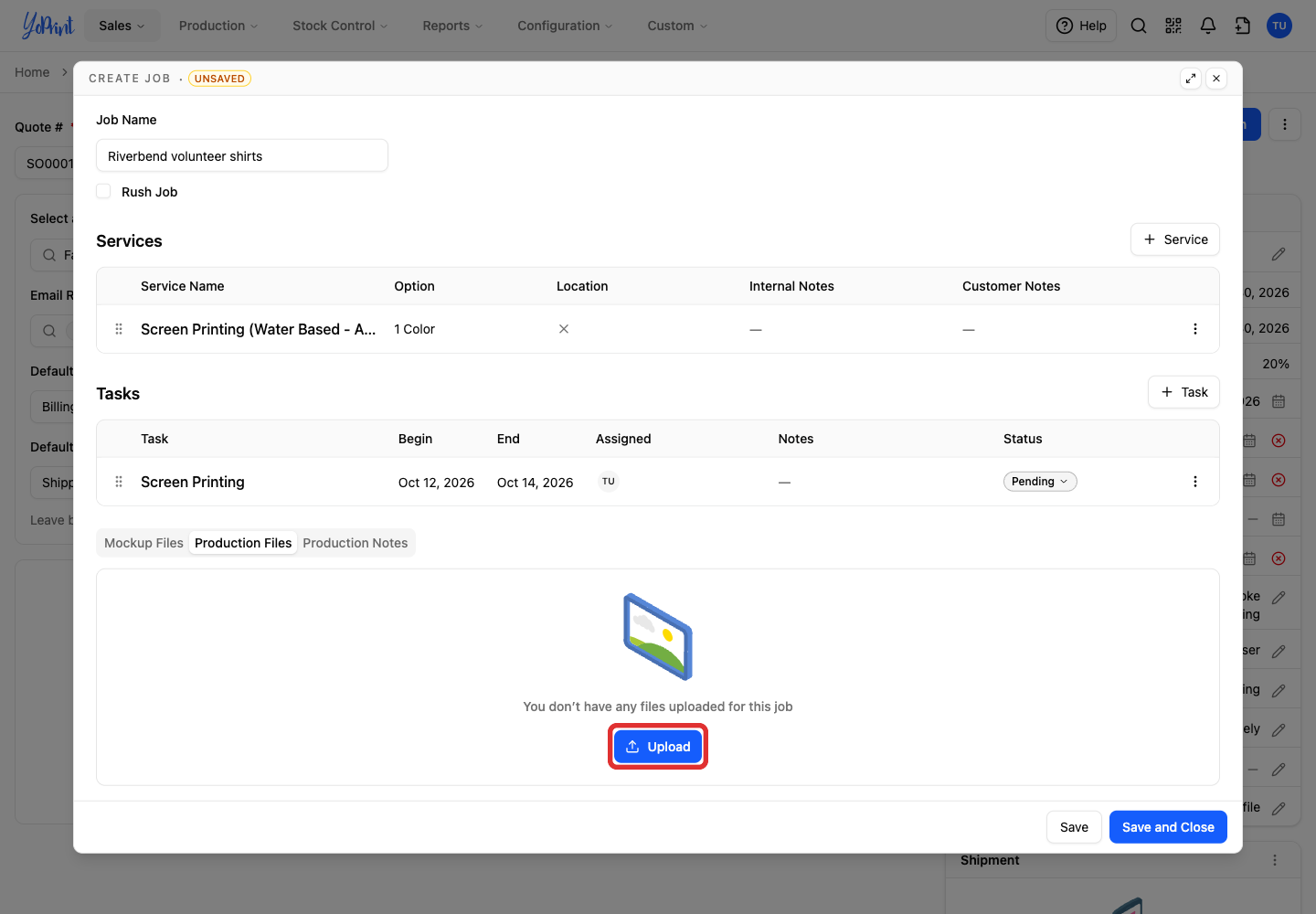Screen dimensions: 1316x914
Task: Open the Shipment card three-dot menu
Action: [x=1275, y=860]
